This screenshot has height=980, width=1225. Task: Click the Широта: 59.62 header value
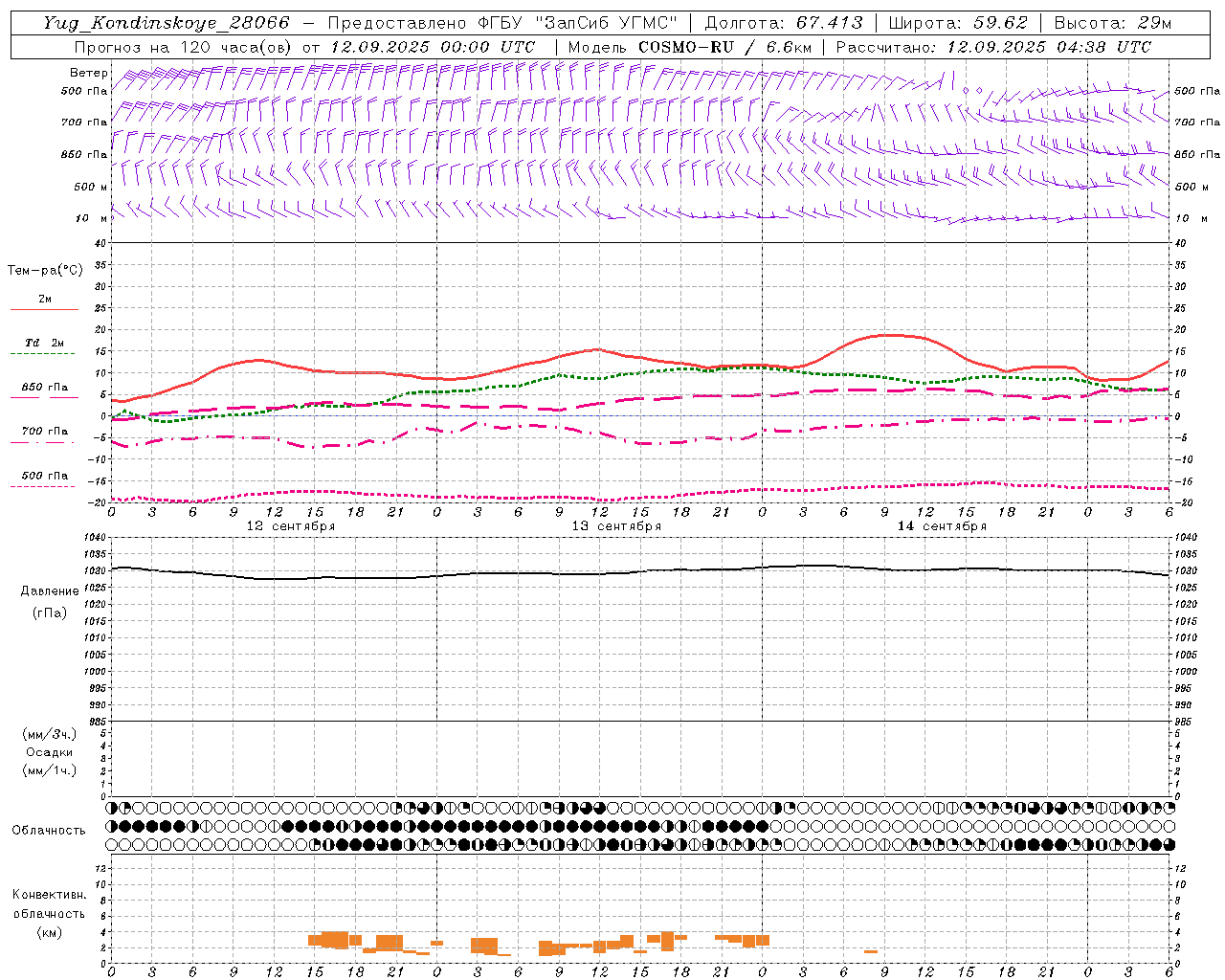tap(958, 23)
